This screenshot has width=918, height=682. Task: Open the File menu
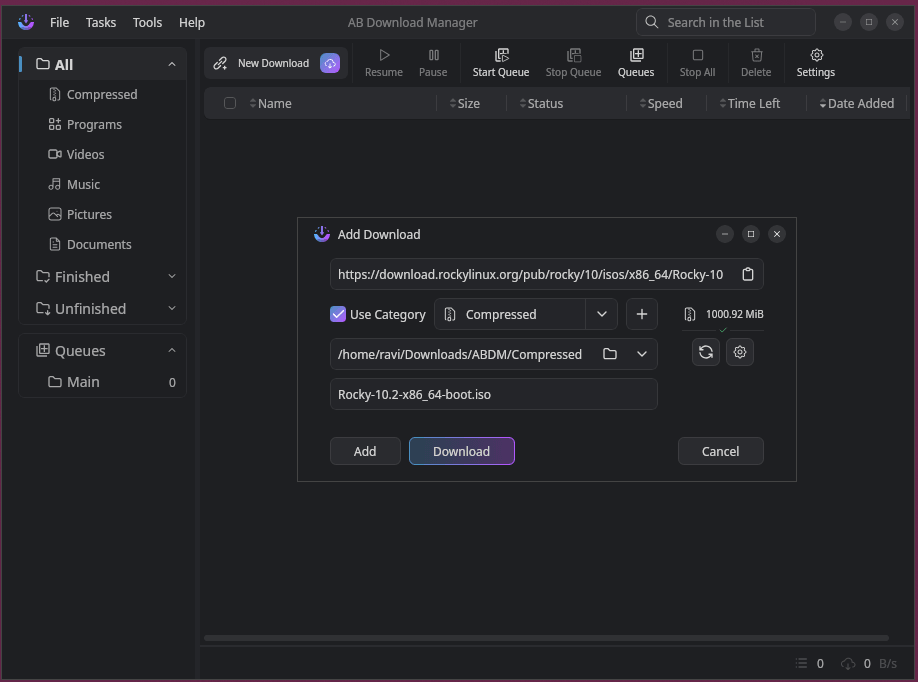pyautogui.click(x=59, y=22)
